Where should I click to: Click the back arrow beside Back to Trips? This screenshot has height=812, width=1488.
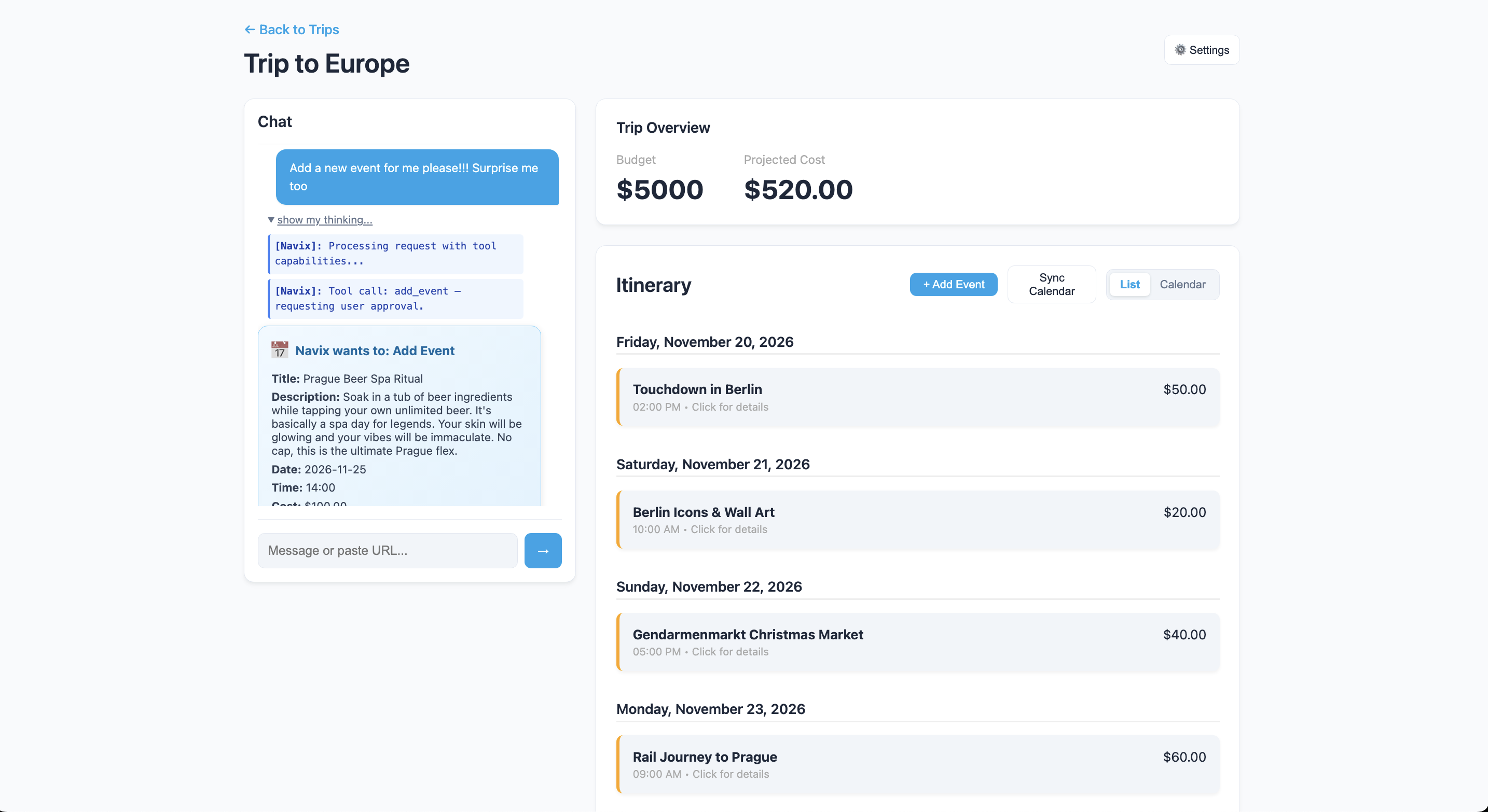click(x=249, y=30)
